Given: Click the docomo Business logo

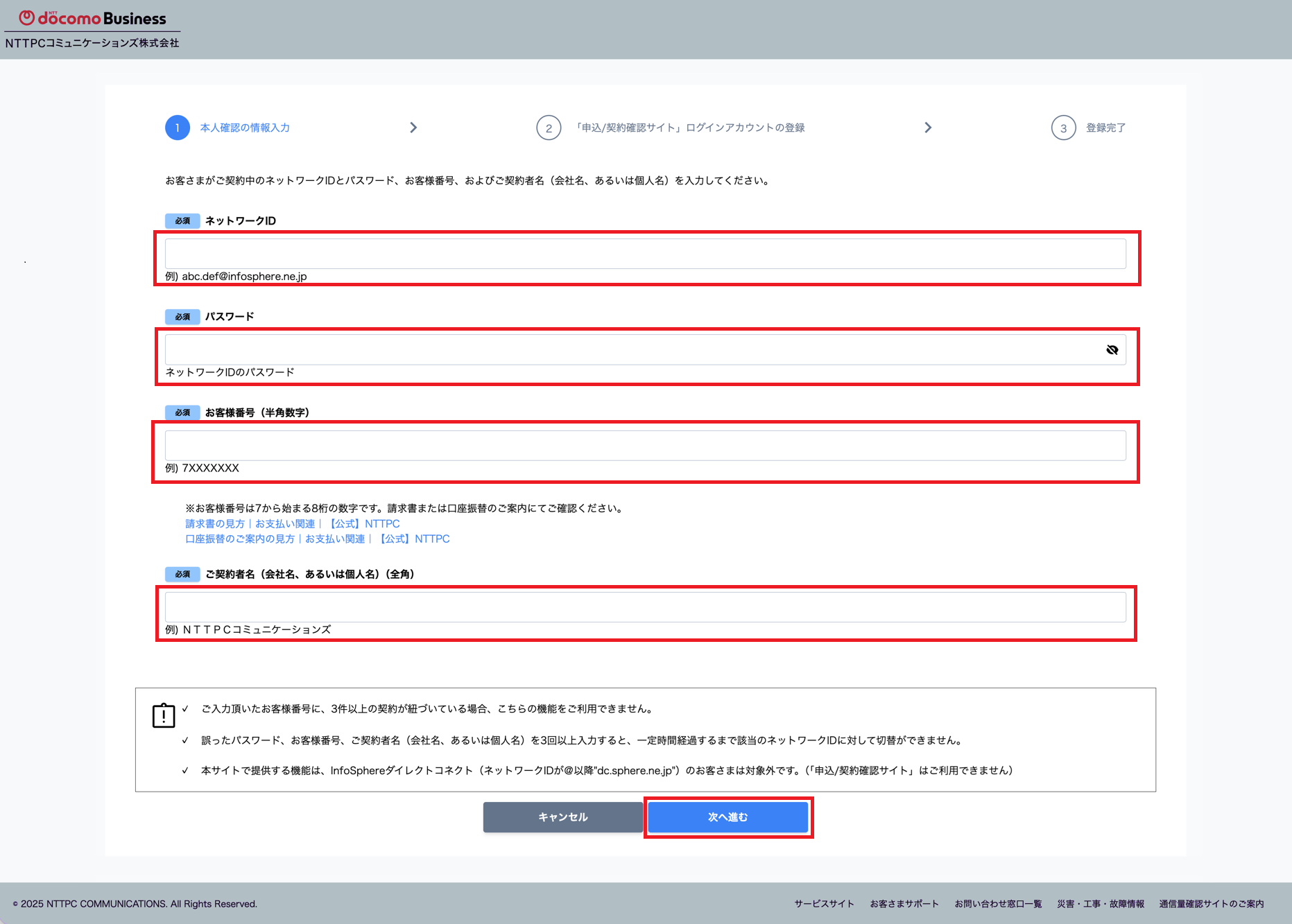Looking at the screenshot, I should coord(92,19).
